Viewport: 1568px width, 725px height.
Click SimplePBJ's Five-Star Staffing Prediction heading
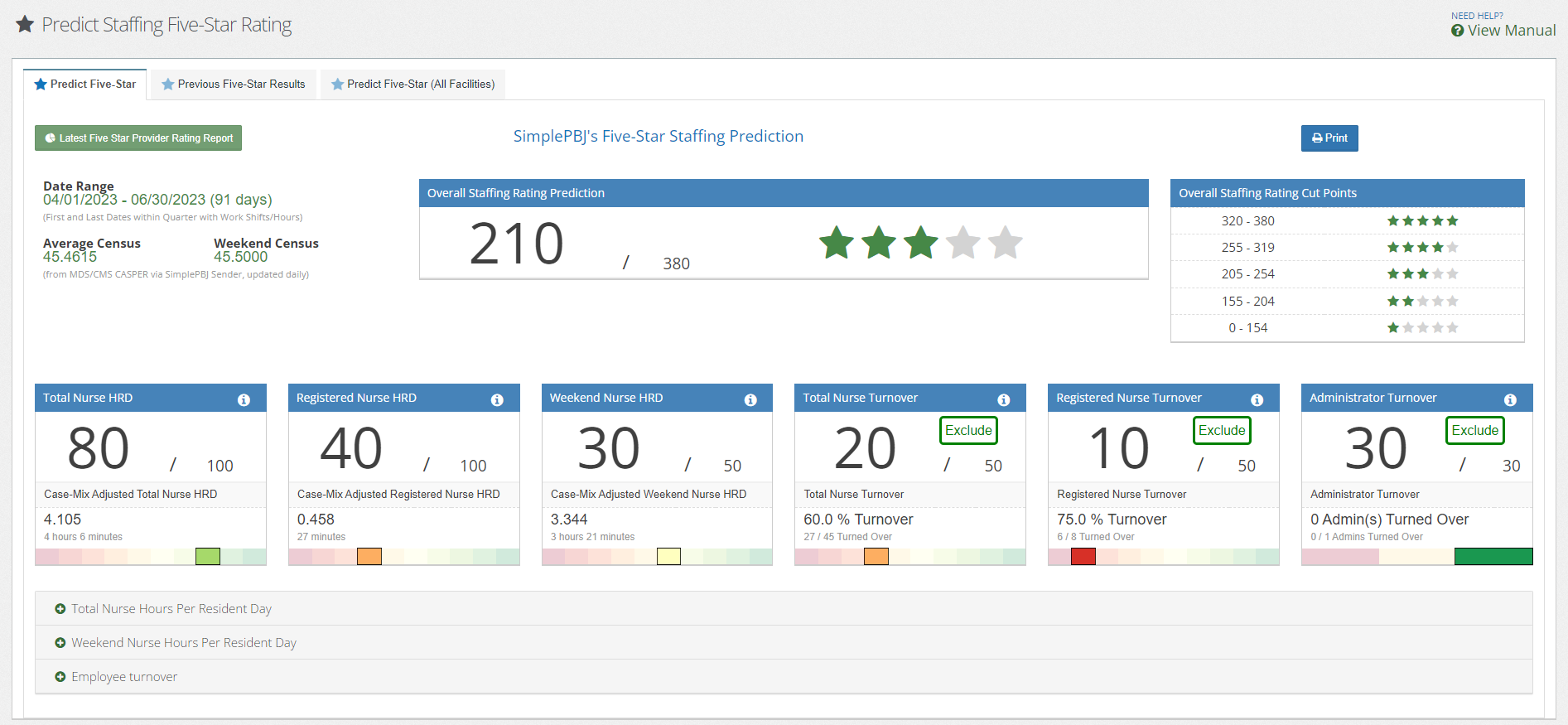[x=659, y=136]
